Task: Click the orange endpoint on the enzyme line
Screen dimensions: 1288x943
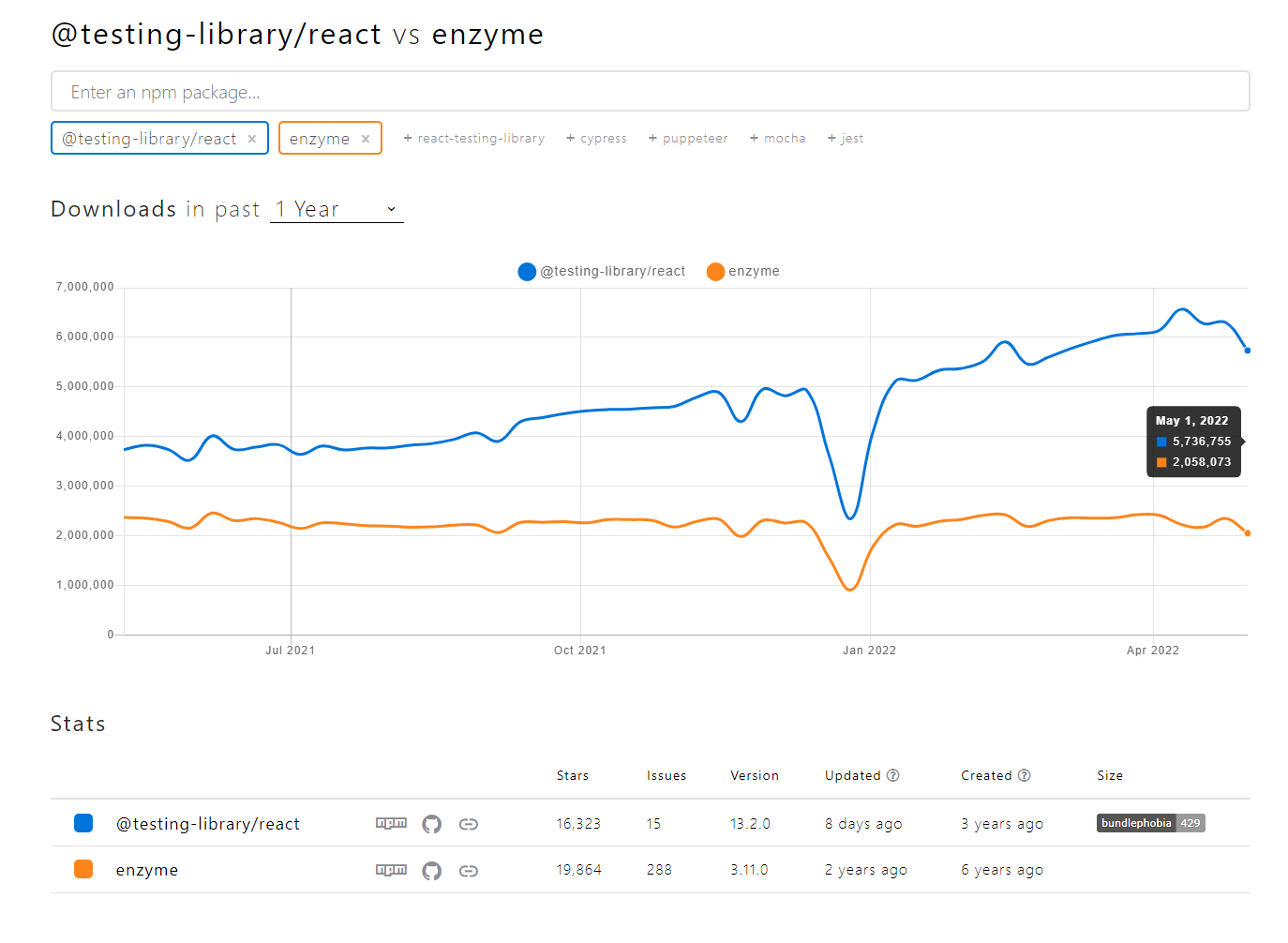Action: [1247, 533]
